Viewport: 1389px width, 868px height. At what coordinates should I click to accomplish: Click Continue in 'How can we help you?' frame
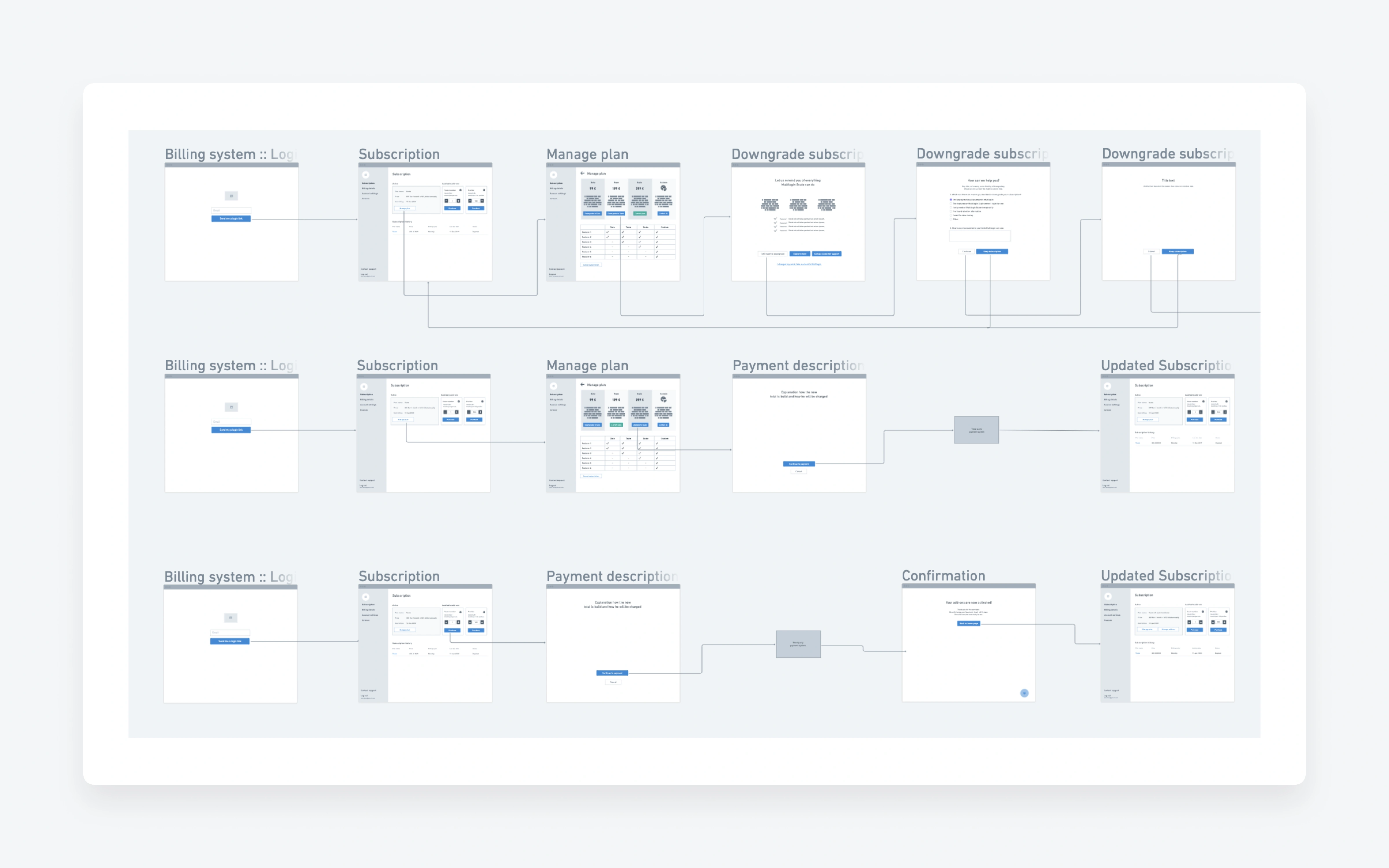pyautogui.click(x=967, y=251)
